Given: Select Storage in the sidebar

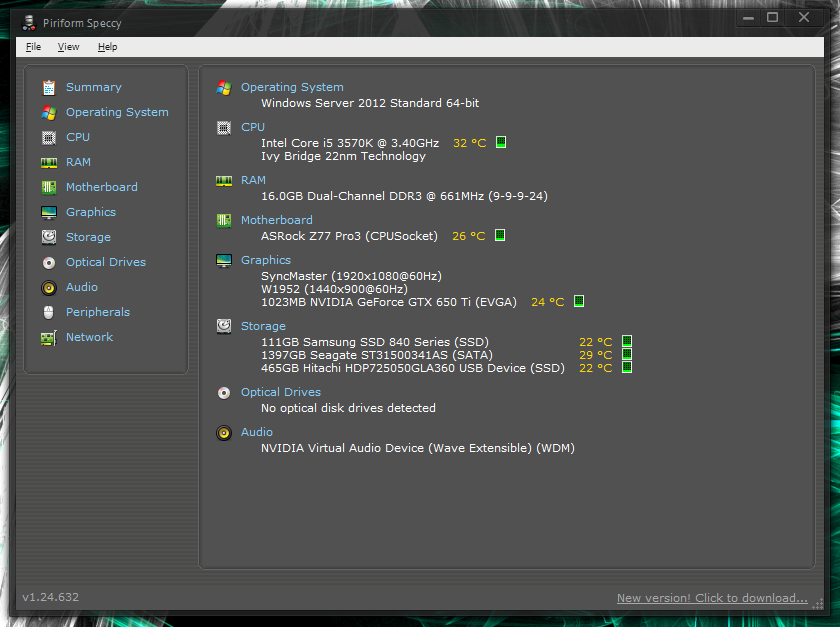Looking at the screenshot, I should (88, 237).
